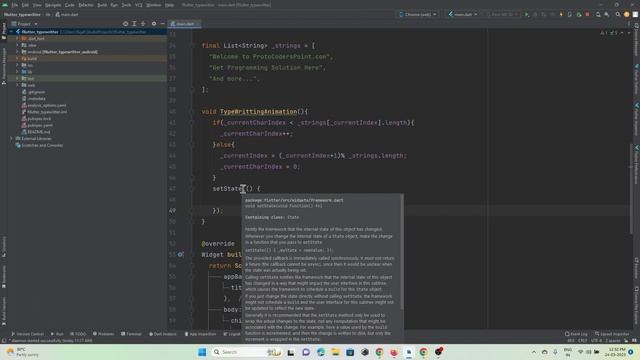Click main.dart in the breadcrumb bar

[67, 14]
